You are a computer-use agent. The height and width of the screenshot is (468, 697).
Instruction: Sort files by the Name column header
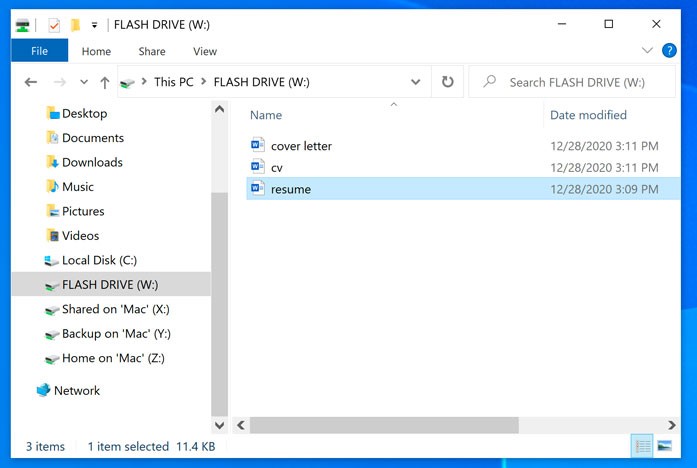tap(266, 115)
